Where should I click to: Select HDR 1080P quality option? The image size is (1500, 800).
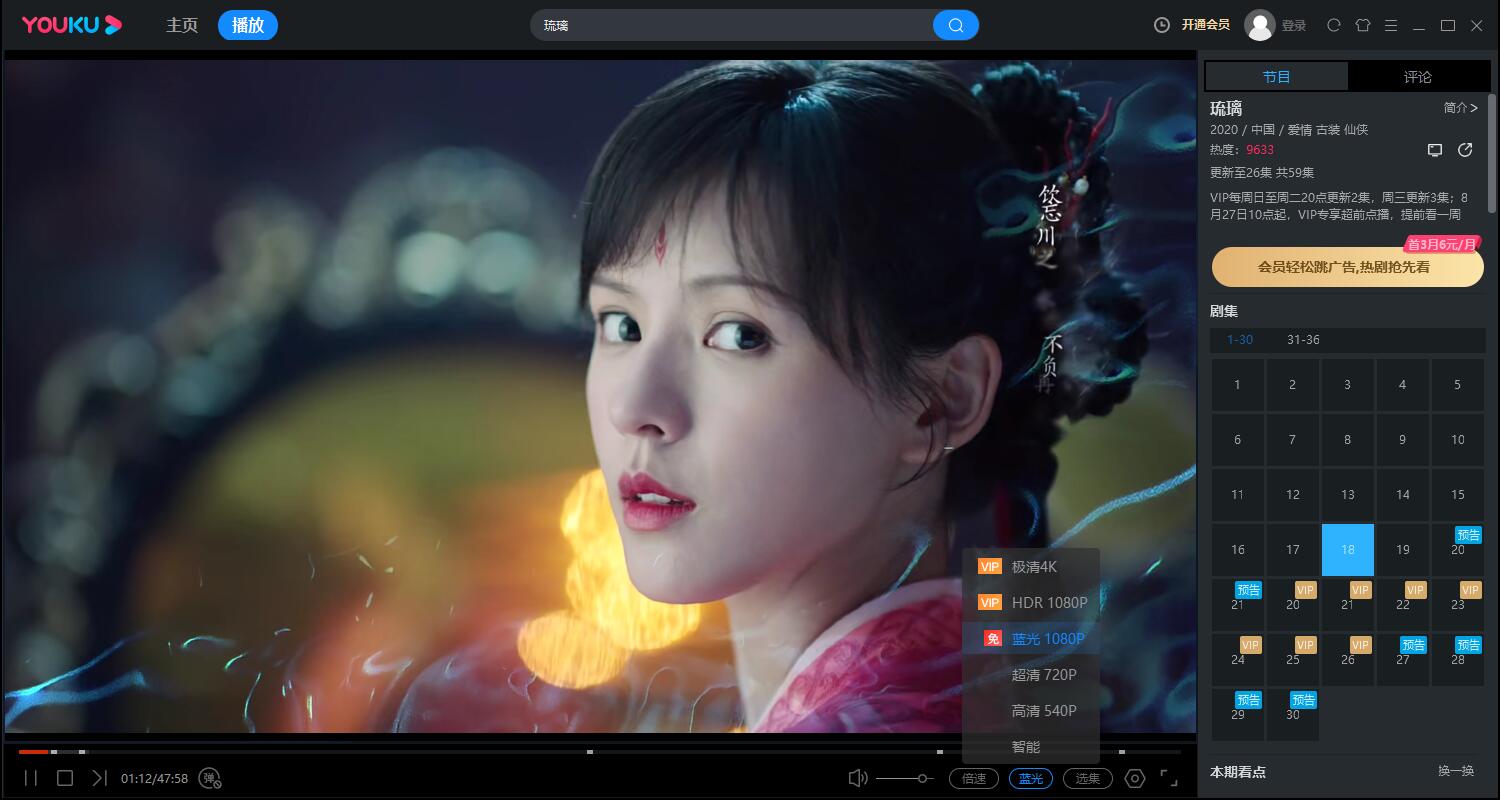click(1031, 603)
